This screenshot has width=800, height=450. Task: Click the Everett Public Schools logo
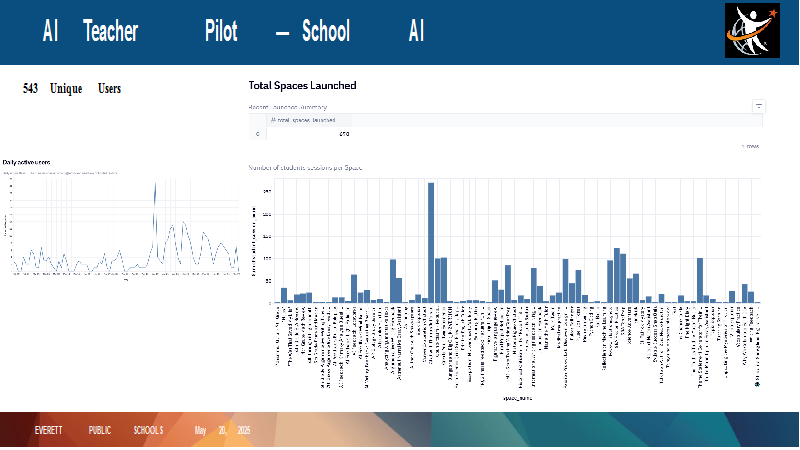point(752,31)
